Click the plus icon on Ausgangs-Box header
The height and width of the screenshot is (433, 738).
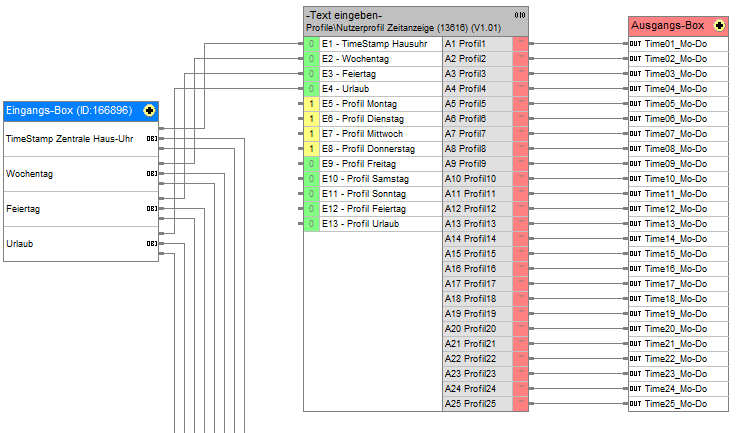tap(719, 26)
